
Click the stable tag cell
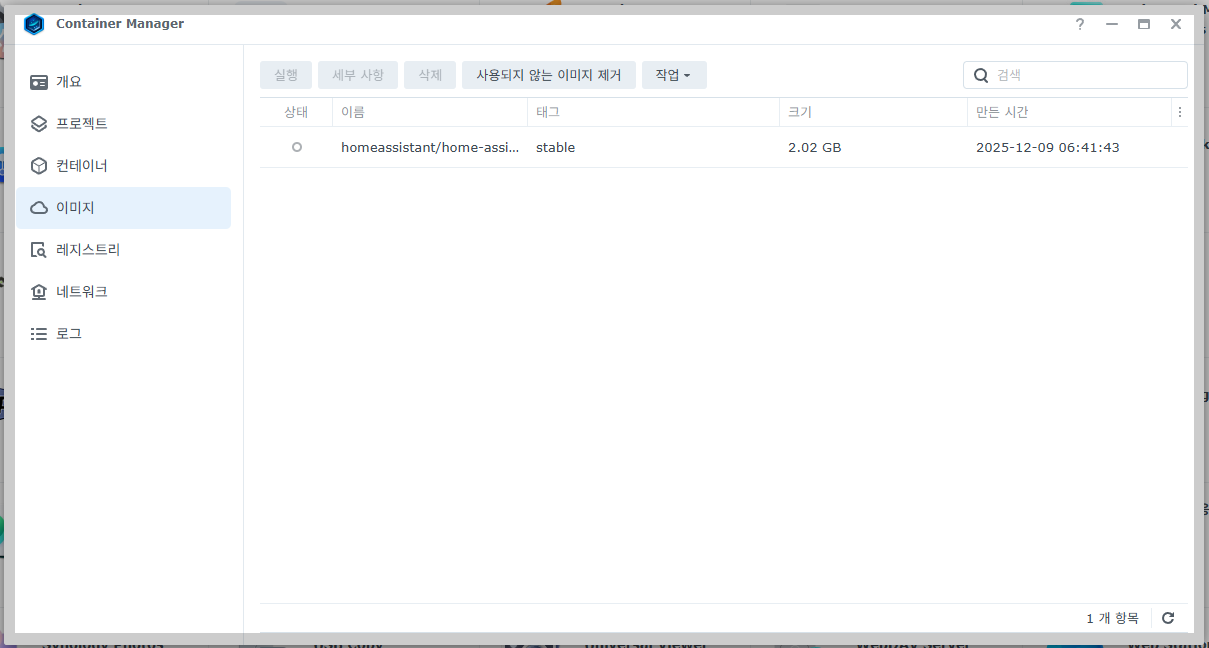point(555,147)
